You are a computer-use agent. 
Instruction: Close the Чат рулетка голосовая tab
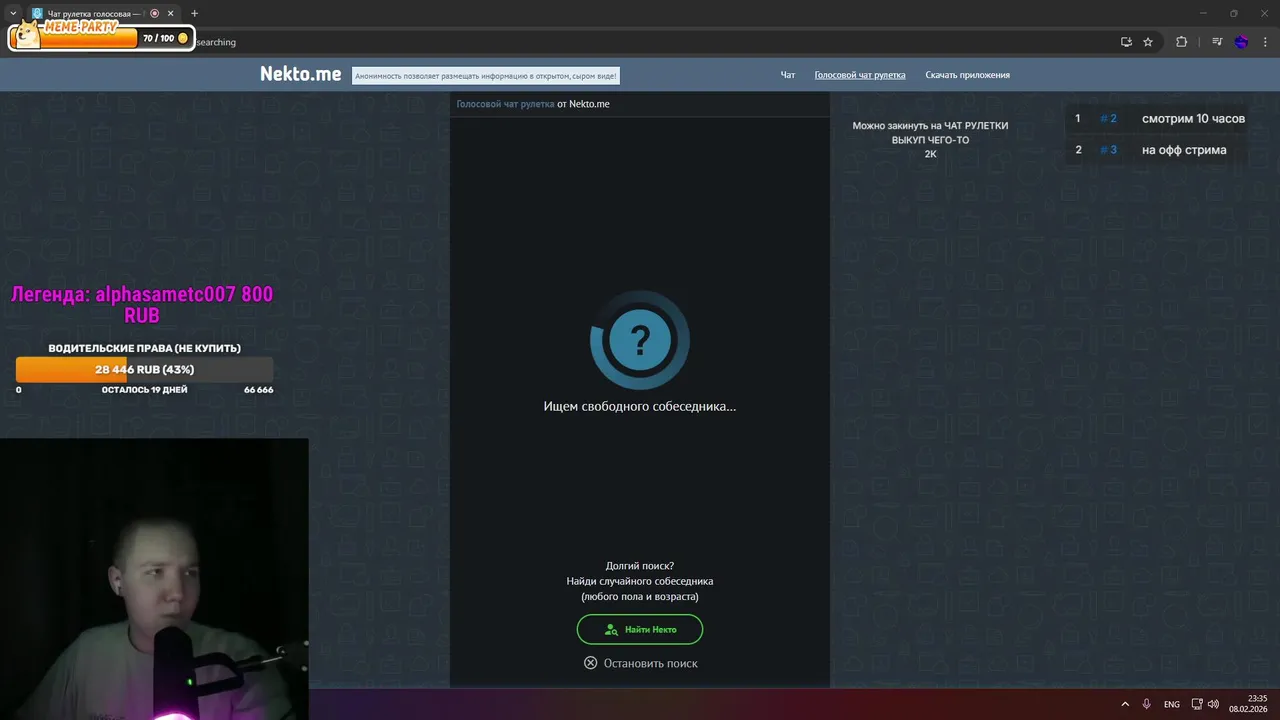tap(171, 13)
